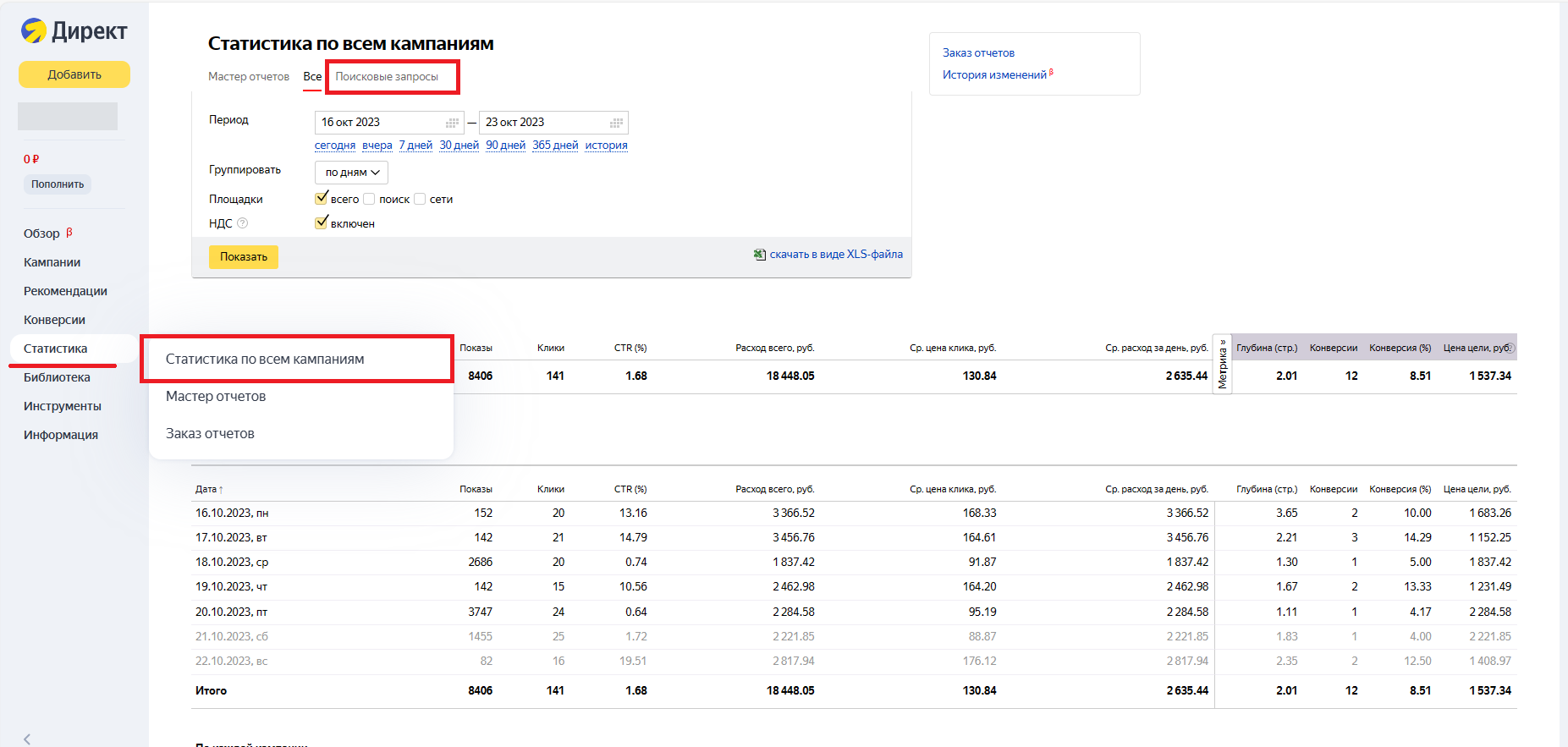
Task: Open История изменений link
Action: point(995,74)
